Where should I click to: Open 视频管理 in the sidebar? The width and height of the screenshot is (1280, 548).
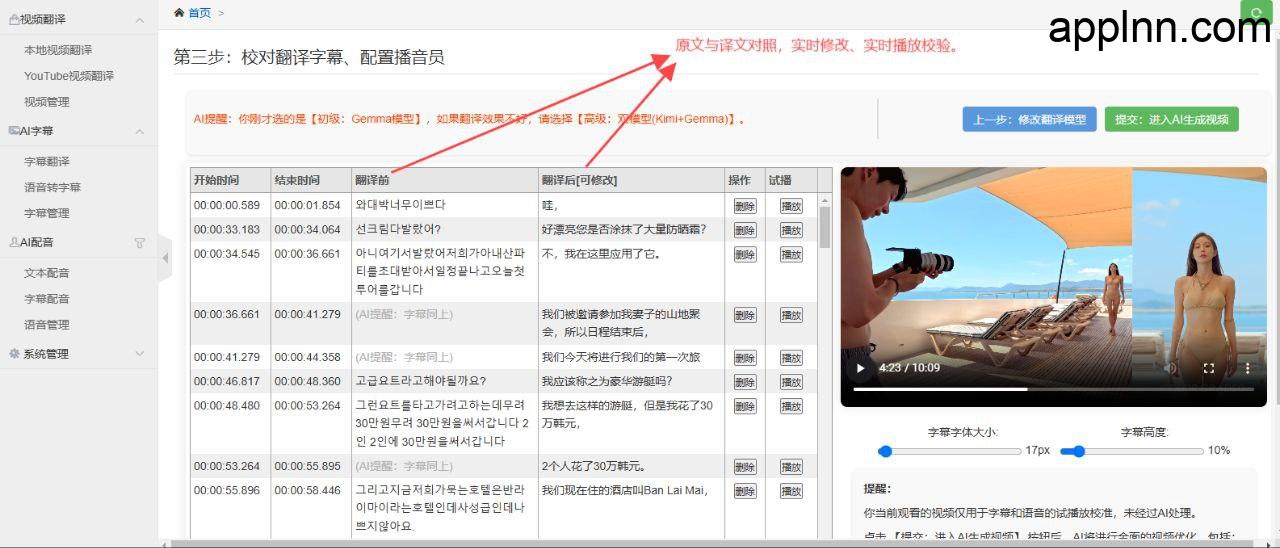pyautogui.click(x=47, y=102)
